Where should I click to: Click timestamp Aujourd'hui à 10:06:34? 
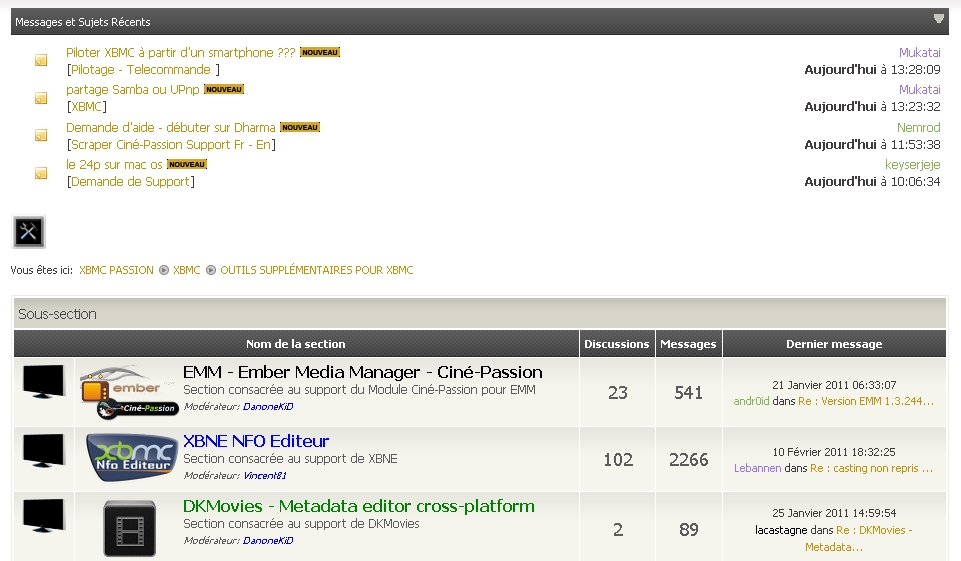[872, 181]
